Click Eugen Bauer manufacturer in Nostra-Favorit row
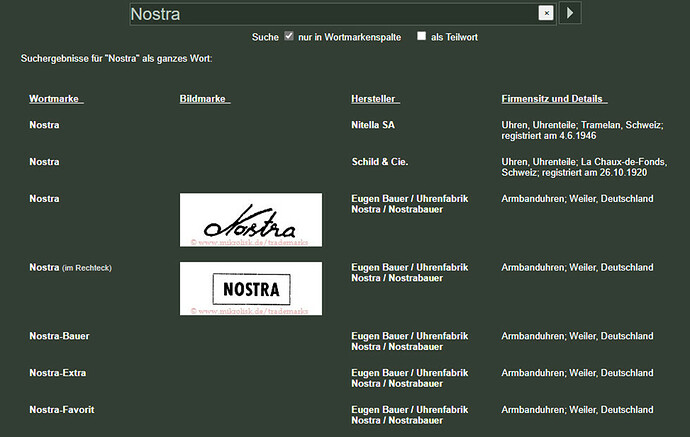The image size is (690, 437). point(410,415)
